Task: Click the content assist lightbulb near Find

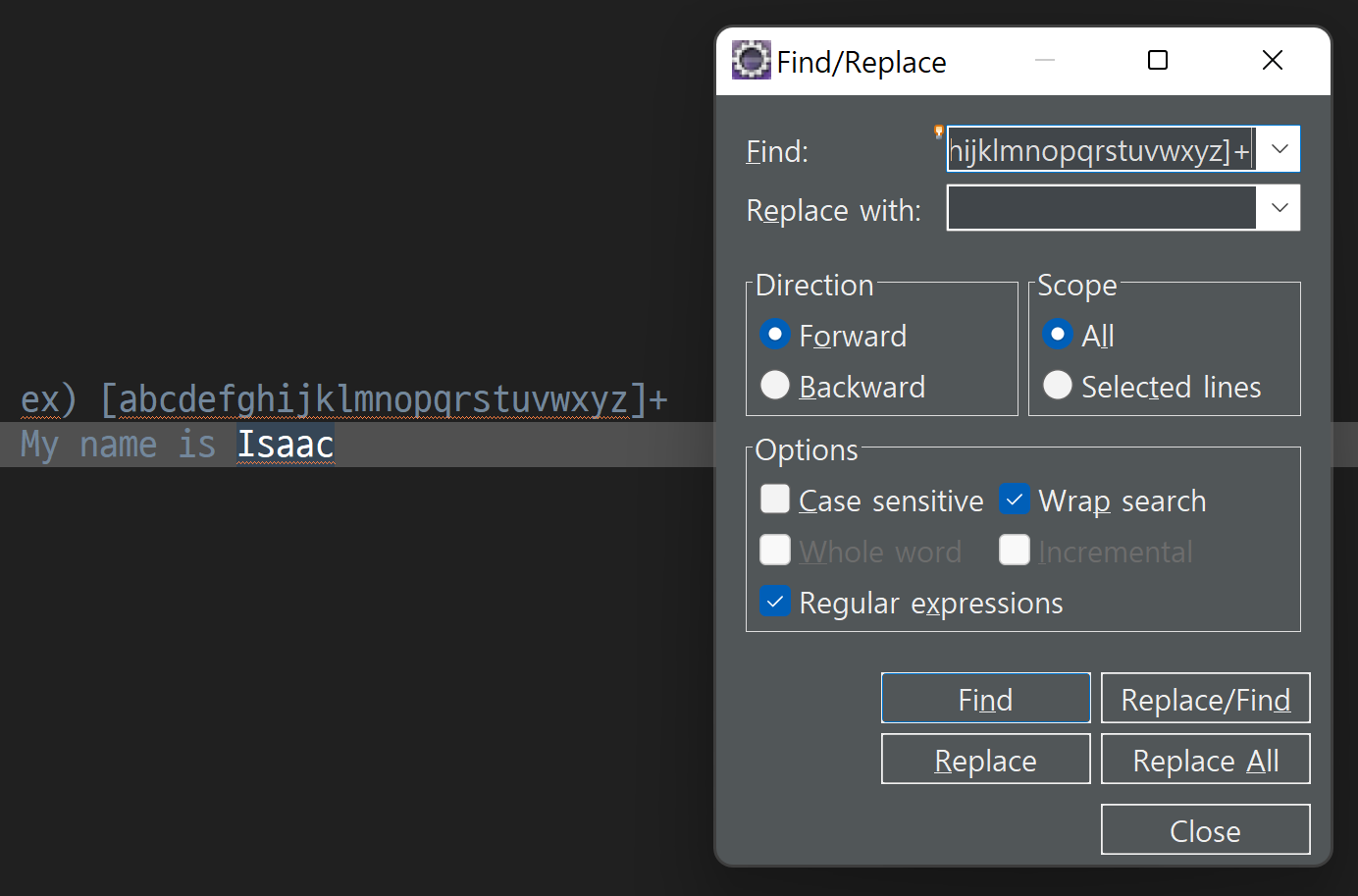Action: (x=939, y=132)
